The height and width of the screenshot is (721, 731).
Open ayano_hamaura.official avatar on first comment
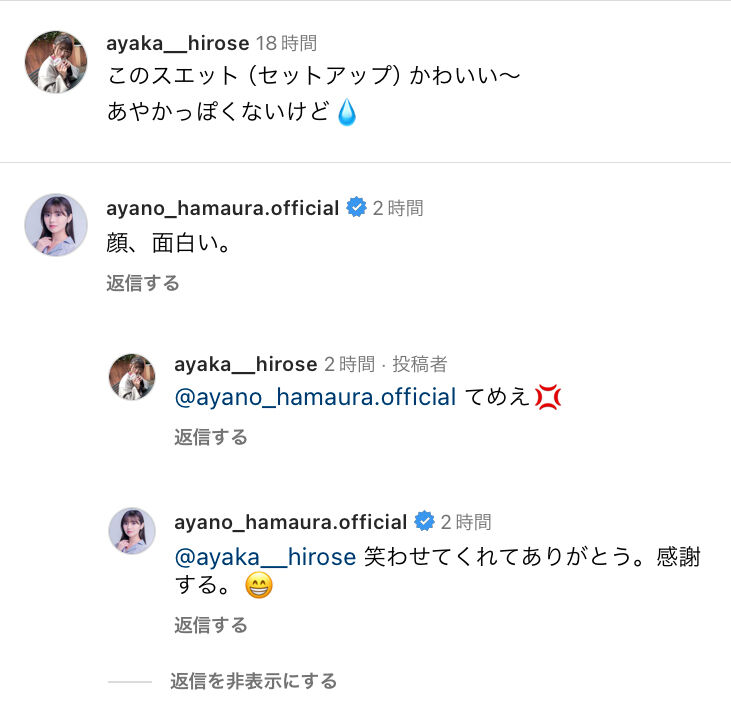coord(55,224)
